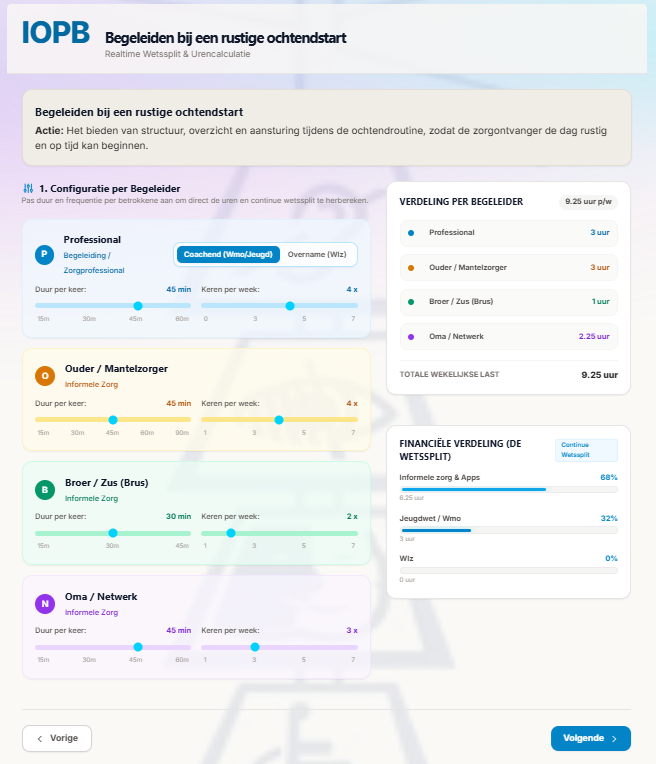Click the TOTALE WEKELIJKSE LAST label
Screen dimensions: 656x764
coord(449,375)
